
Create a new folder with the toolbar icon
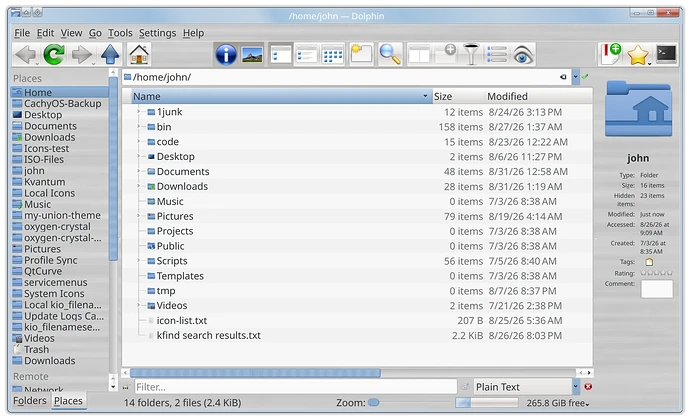coord(361,55)
